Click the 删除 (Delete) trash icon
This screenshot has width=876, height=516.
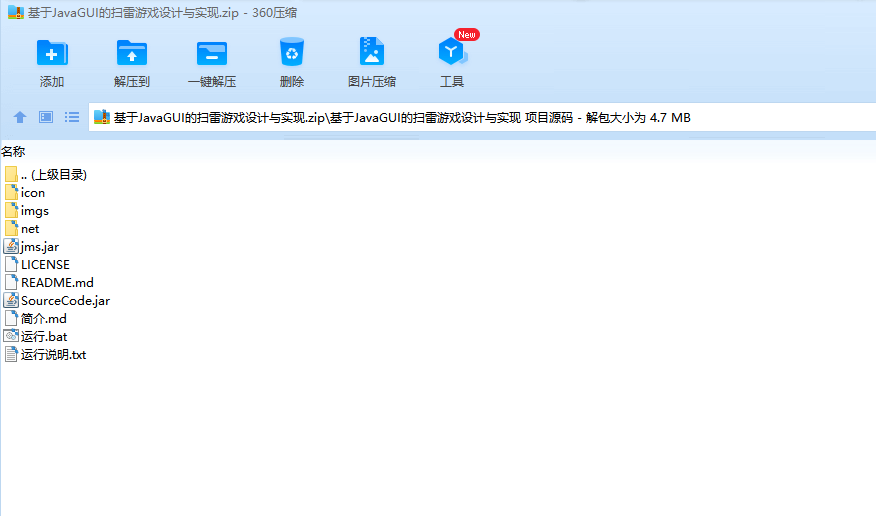pyautogui.click(x=292, y=52)
